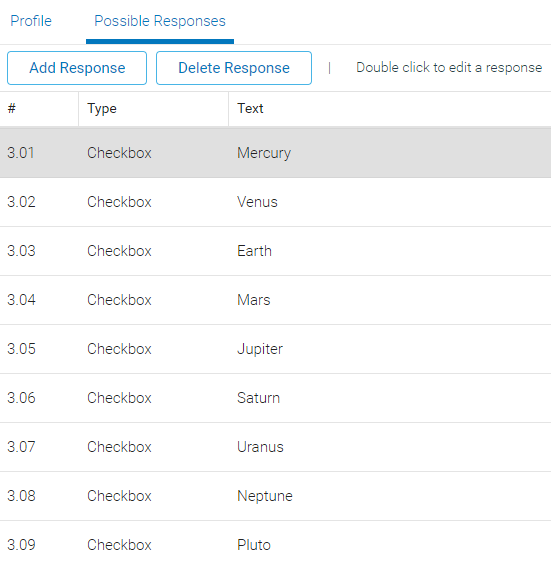Open the Possible Responses tab

(160, 21)
